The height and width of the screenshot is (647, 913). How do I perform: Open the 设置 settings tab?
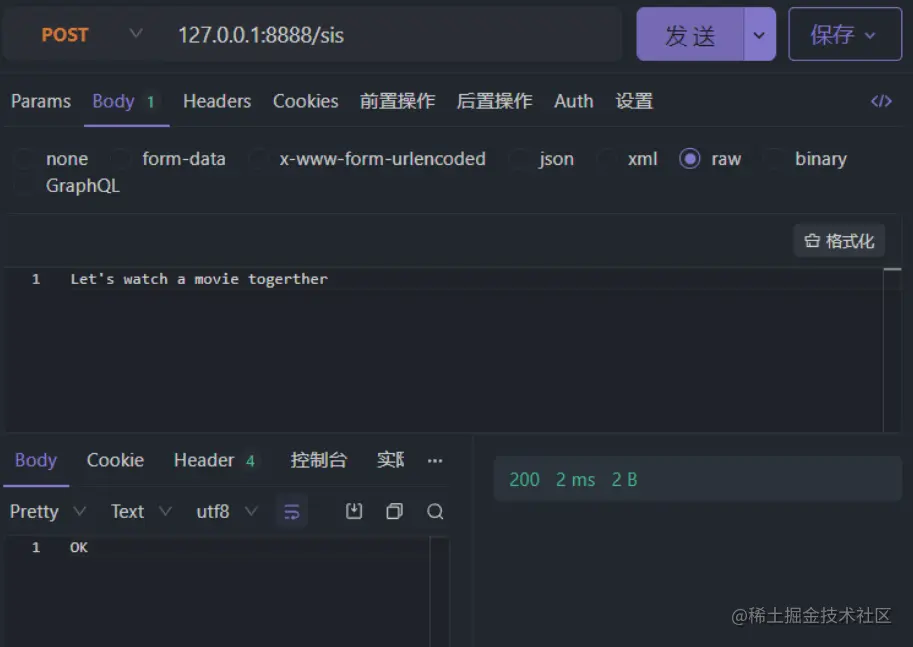pyautogui.click(x=634, y=101)
